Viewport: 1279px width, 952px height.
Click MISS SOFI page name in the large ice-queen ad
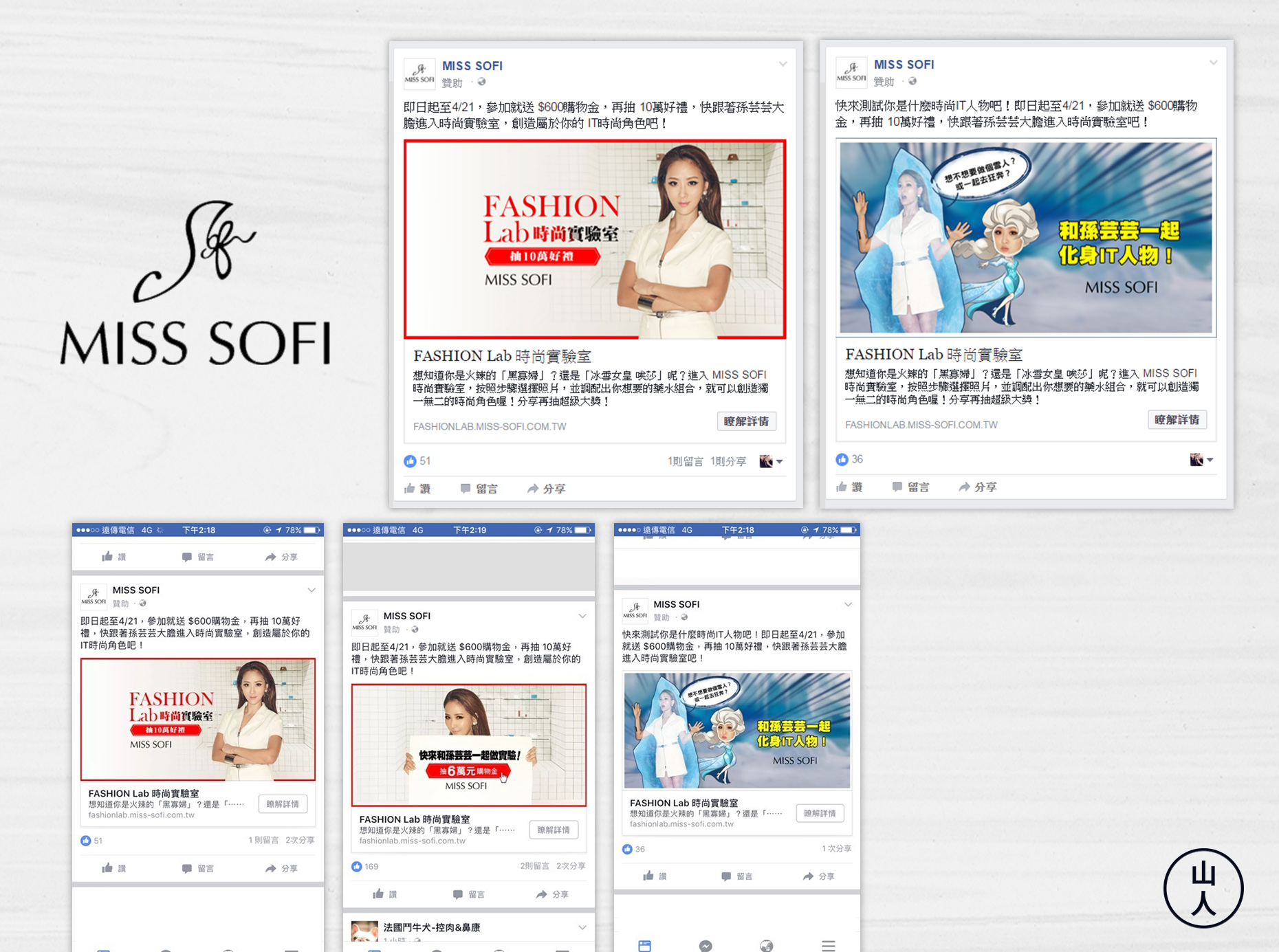click(904, 65)
